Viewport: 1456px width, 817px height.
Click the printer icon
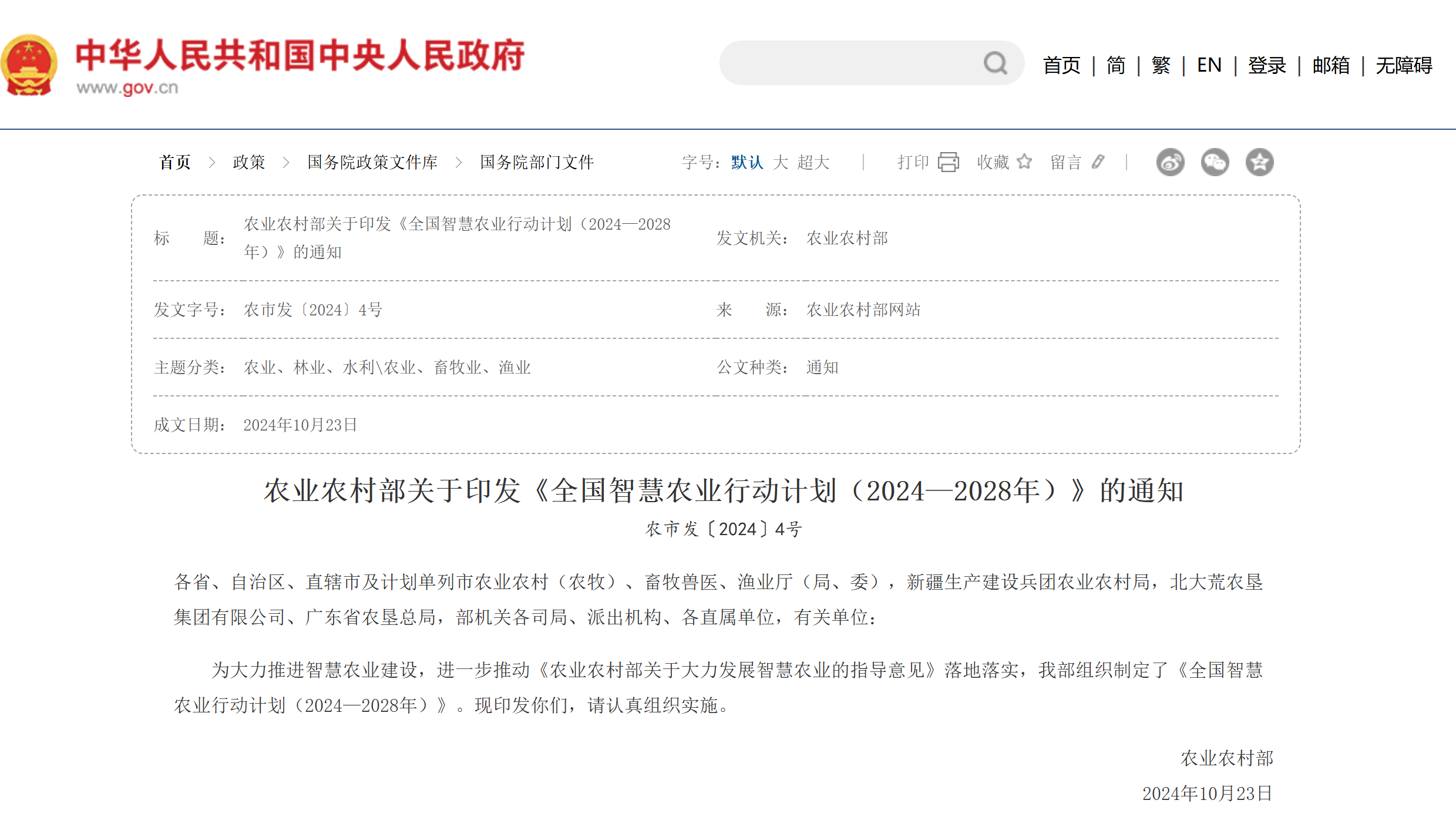(x=948, y=162)
